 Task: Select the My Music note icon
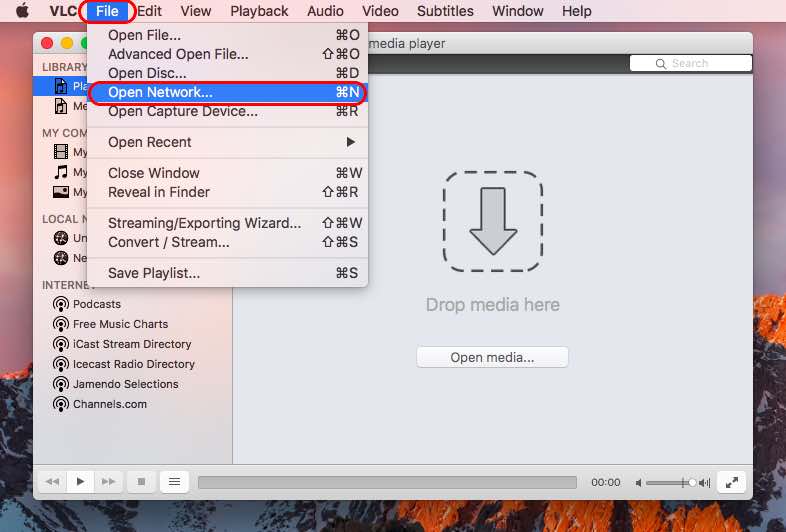[x=61, y=172]
